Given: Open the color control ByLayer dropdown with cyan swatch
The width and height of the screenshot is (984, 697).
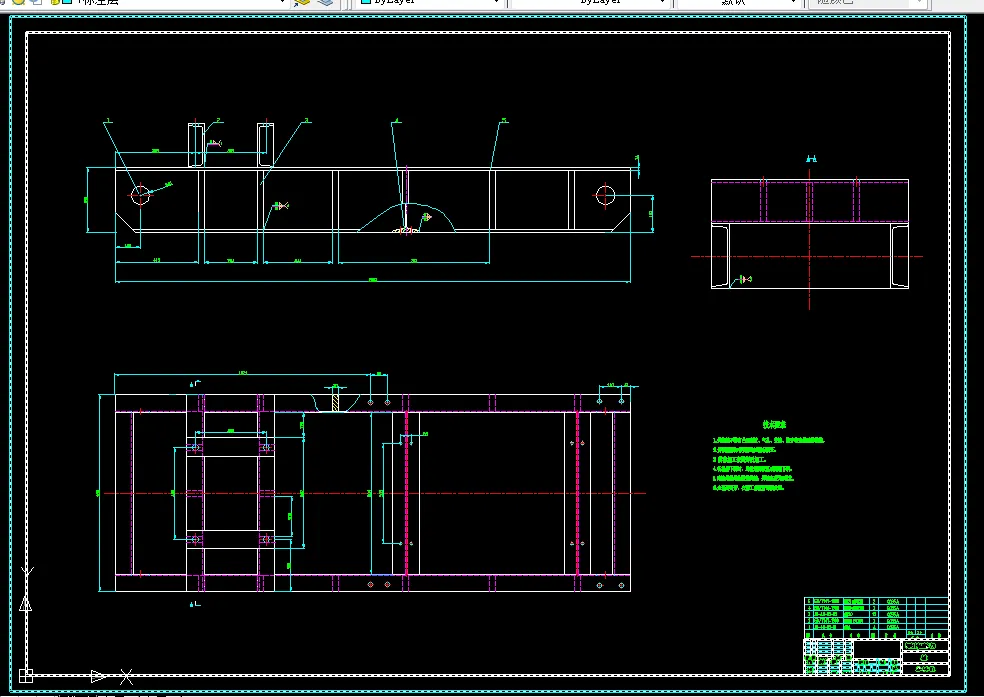Looking at the screenshot, I should point(430,2).
